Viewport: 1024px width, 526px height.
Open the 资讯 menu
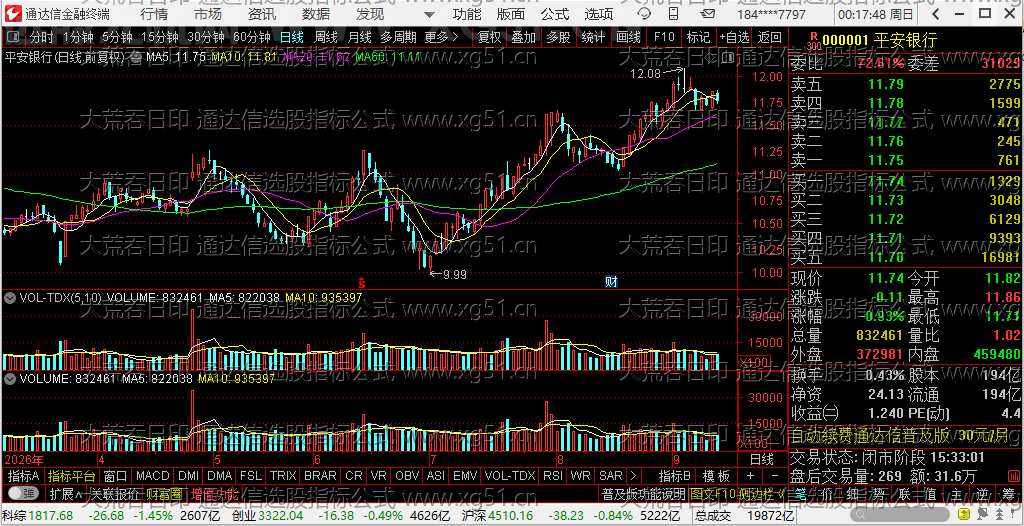point(262,14)
